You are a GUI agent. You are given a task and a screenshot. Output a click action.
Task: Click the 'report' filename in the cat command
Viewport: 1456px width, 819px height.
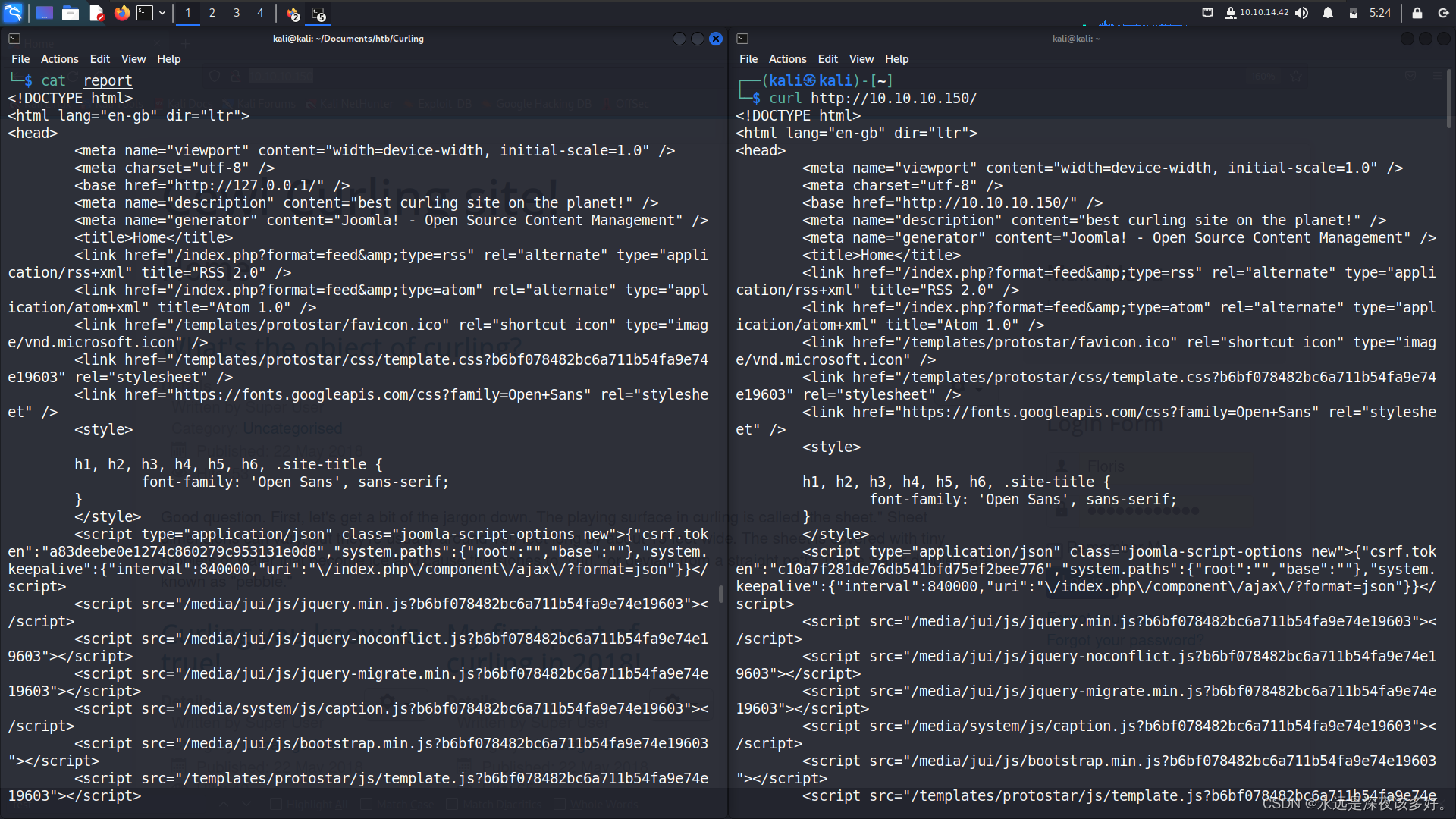tap(108, 80)
